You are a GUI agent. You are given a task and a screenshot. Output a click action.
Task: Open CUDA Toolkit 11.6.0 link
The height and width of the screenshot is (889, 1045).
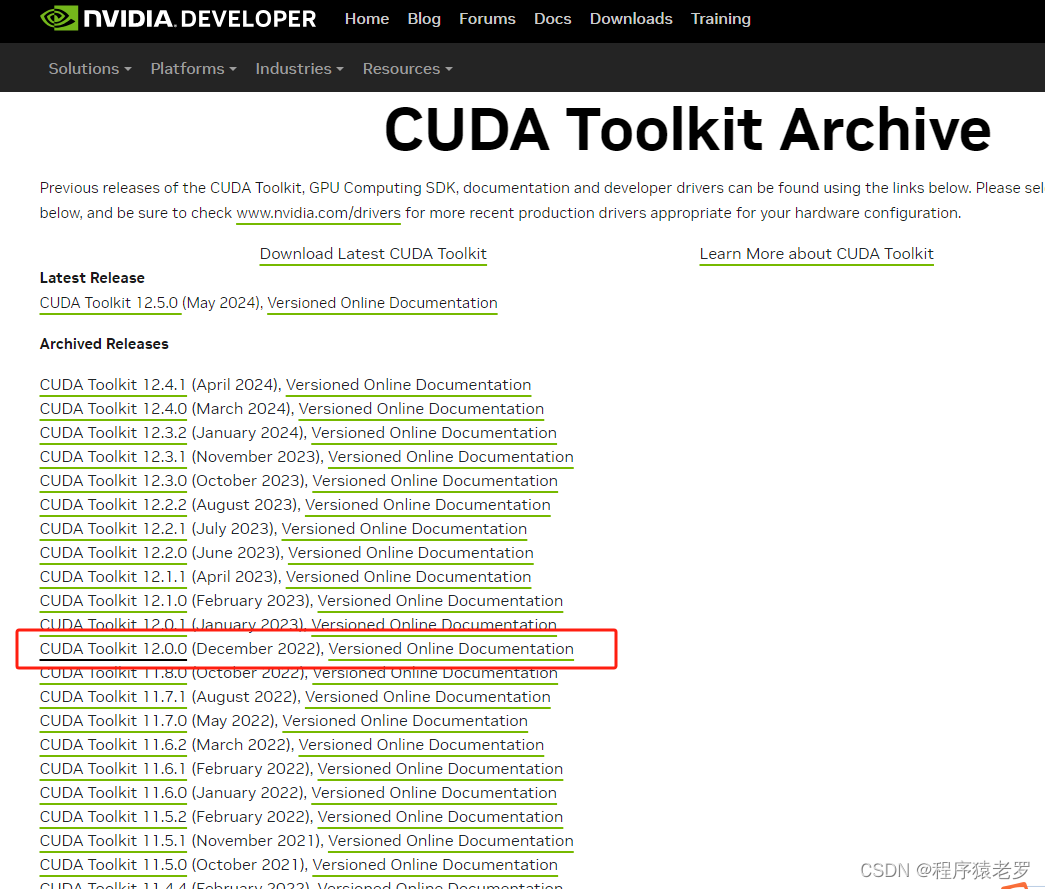click(113, 793)
